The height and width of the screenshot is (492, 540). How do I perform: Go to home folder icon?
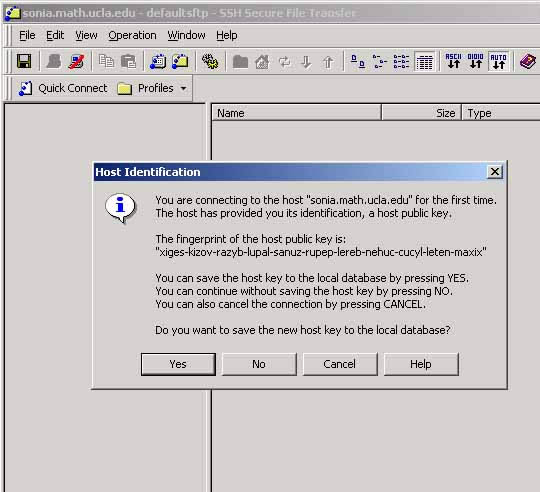[x=262, y=62]
